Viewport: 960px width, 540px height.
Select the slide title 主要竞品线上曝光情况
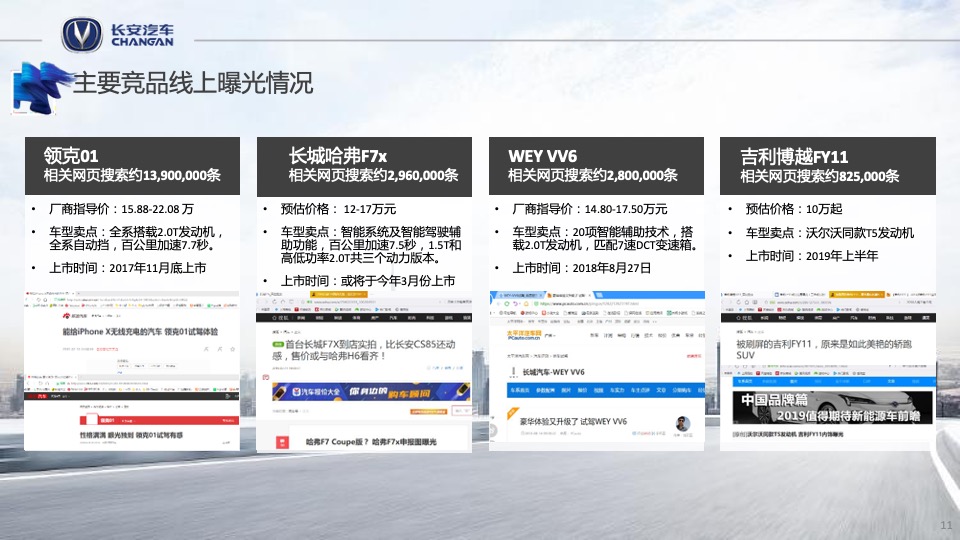point(193,83)
